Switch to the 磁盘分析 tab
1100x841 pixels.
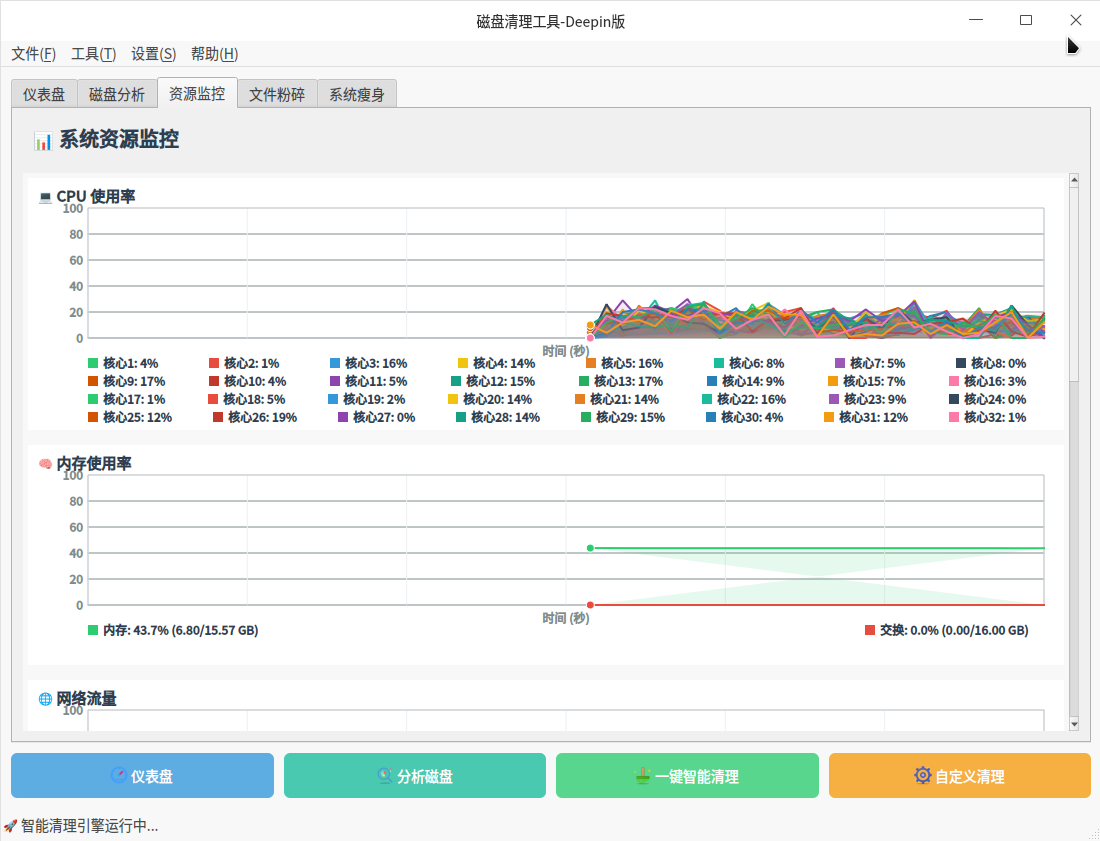[117, 95]
